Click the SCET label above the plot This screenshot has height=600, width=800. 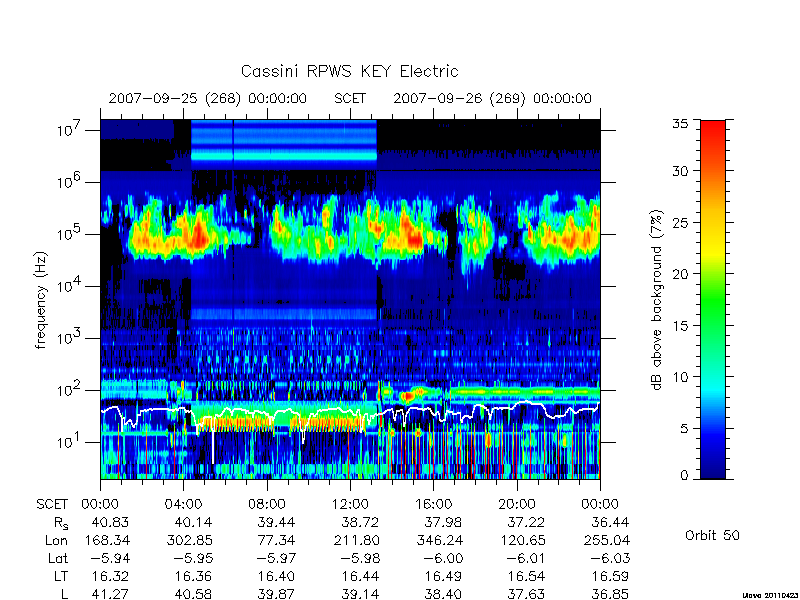pyautogui.click(x=350, y=98)
